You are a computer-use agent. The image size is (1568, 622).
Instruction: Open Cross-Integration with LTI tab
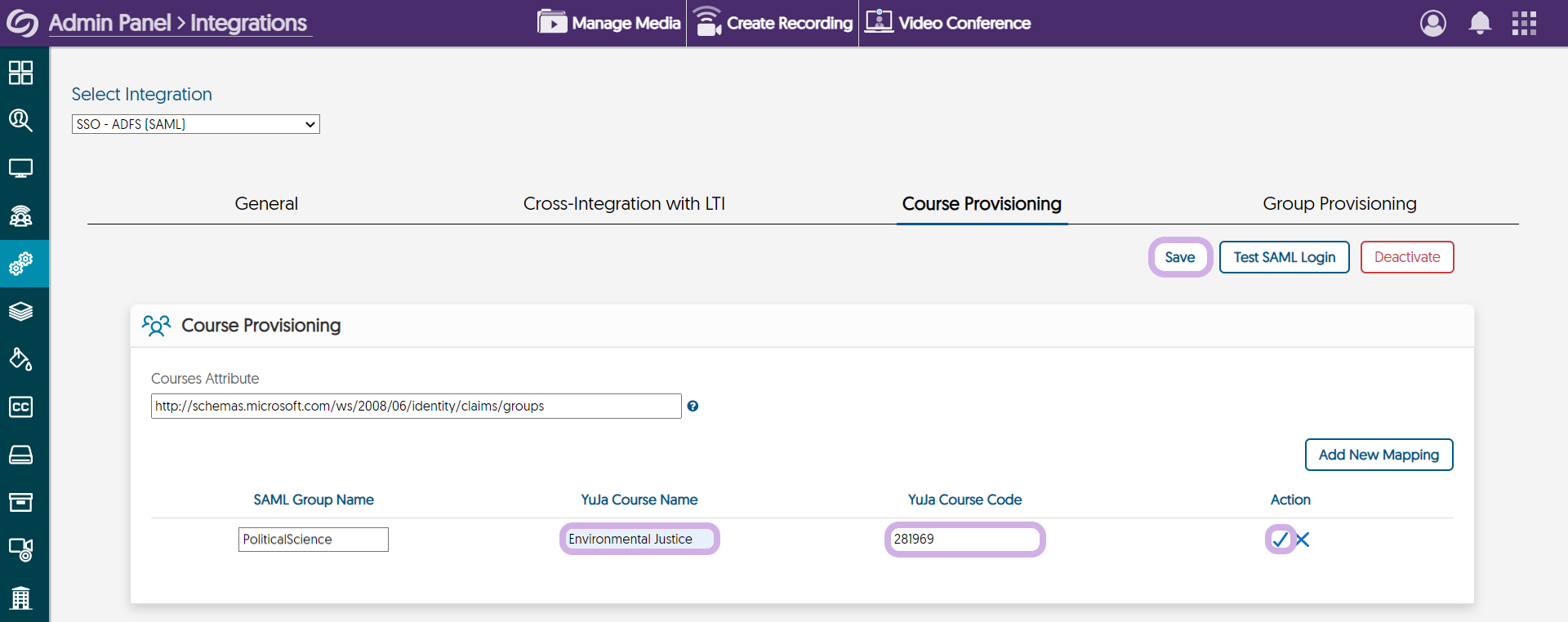(x=624, y=203)
